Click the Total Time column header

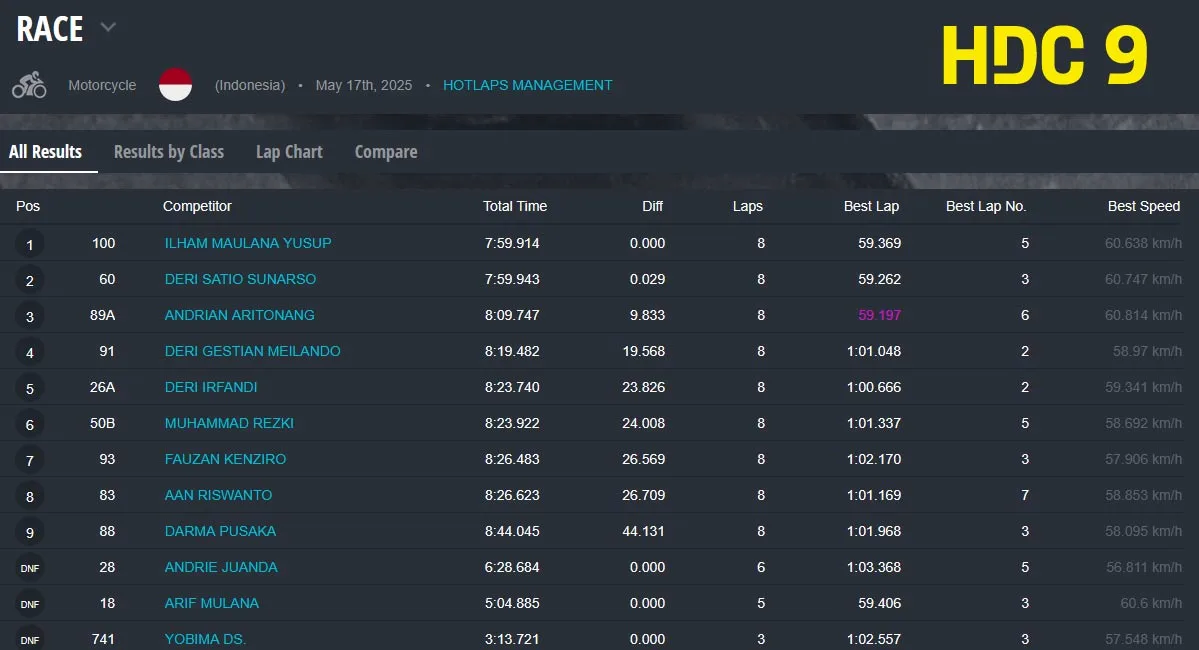515,206
